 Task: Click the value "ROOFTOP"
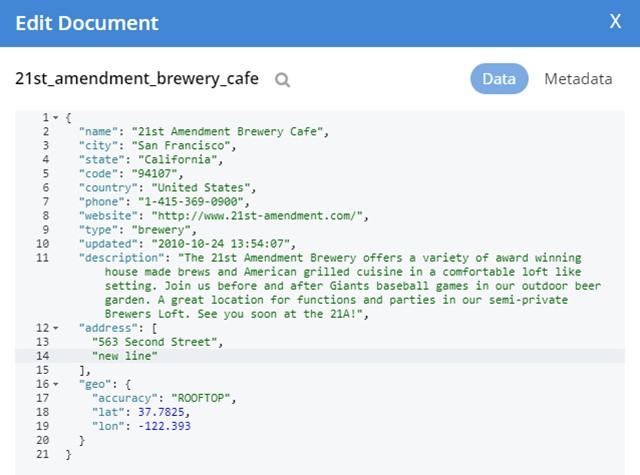201,398
